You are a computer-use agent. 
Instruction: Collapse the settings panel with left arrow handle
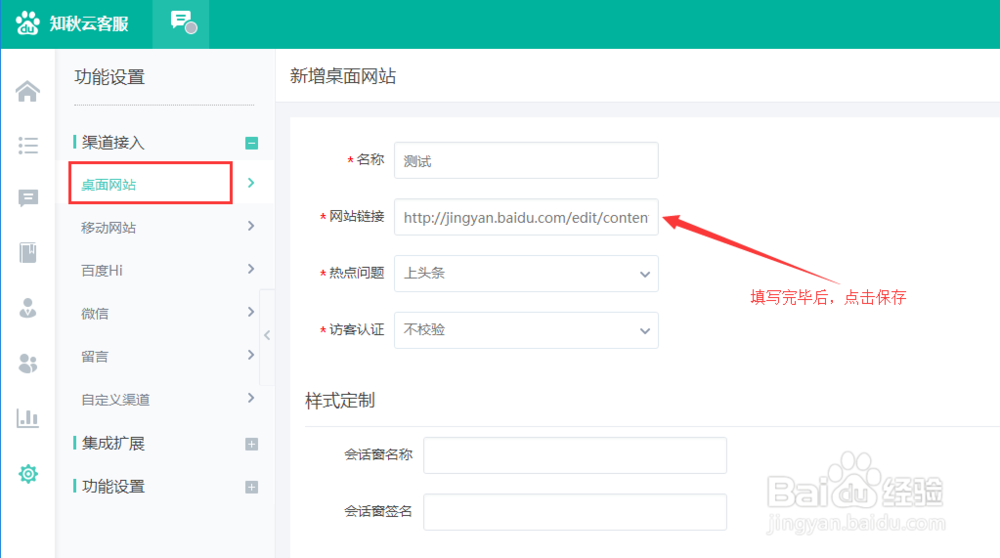(x=267, y=335)
